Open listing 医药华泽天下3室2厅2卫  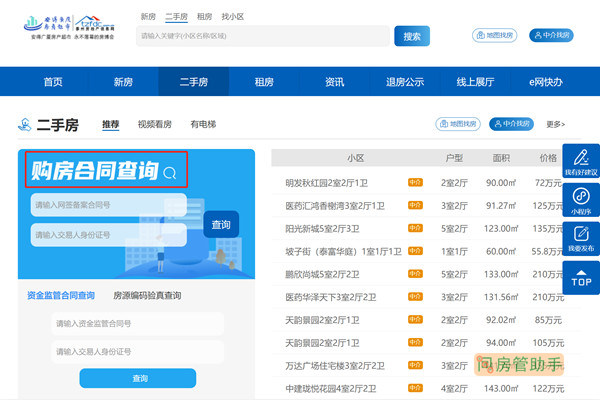tap(331, 297)
